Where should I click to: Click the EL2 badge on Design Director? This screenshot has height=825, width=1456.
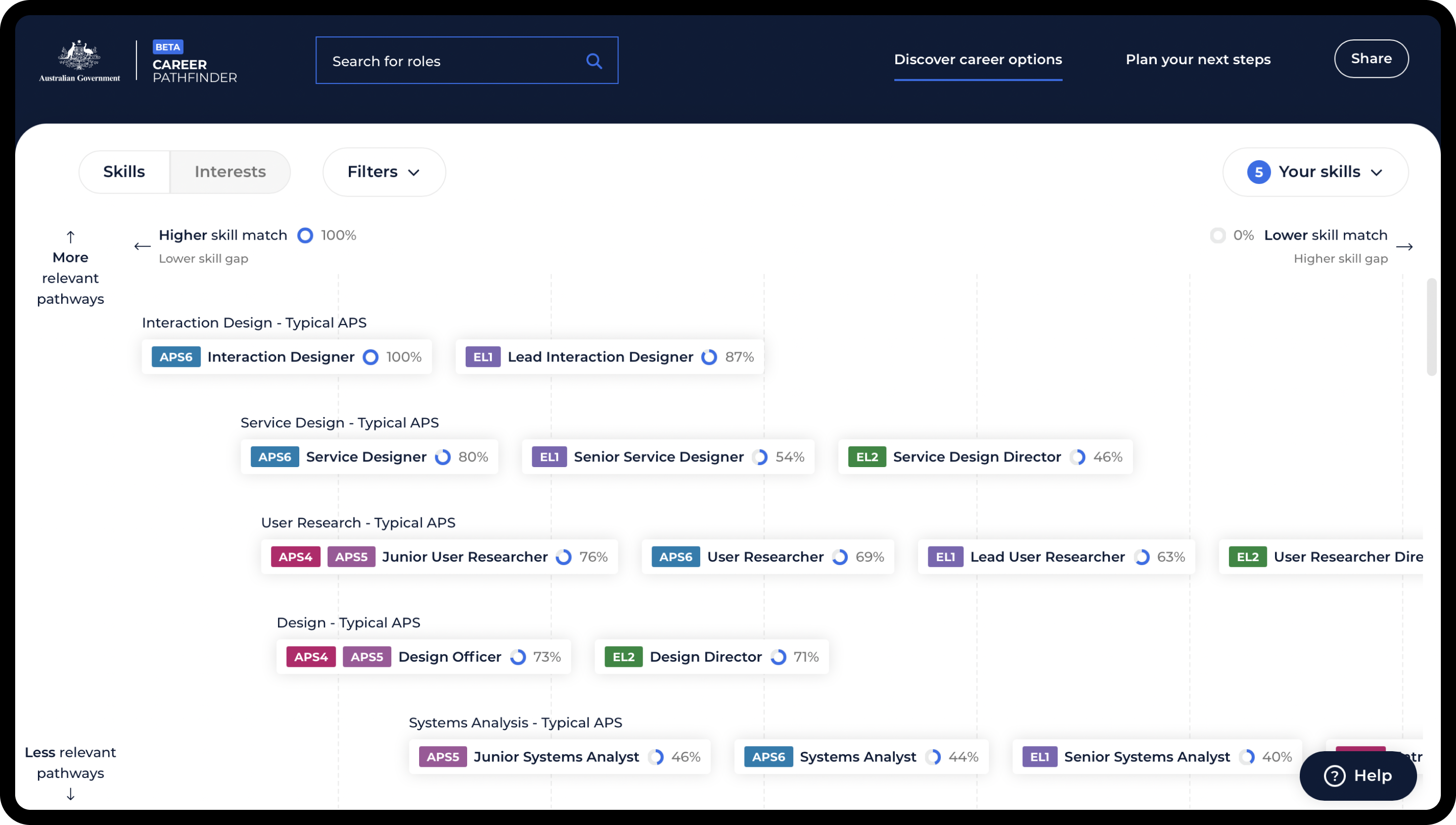click(623, 657)
